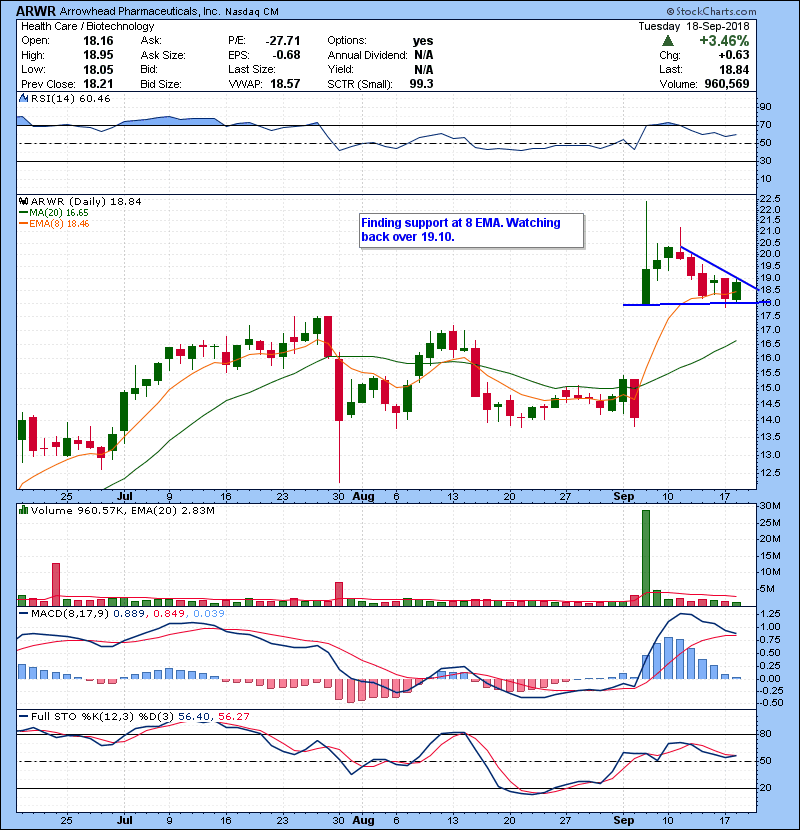Click the date Tuesday 18-Sep-2018

694,26
